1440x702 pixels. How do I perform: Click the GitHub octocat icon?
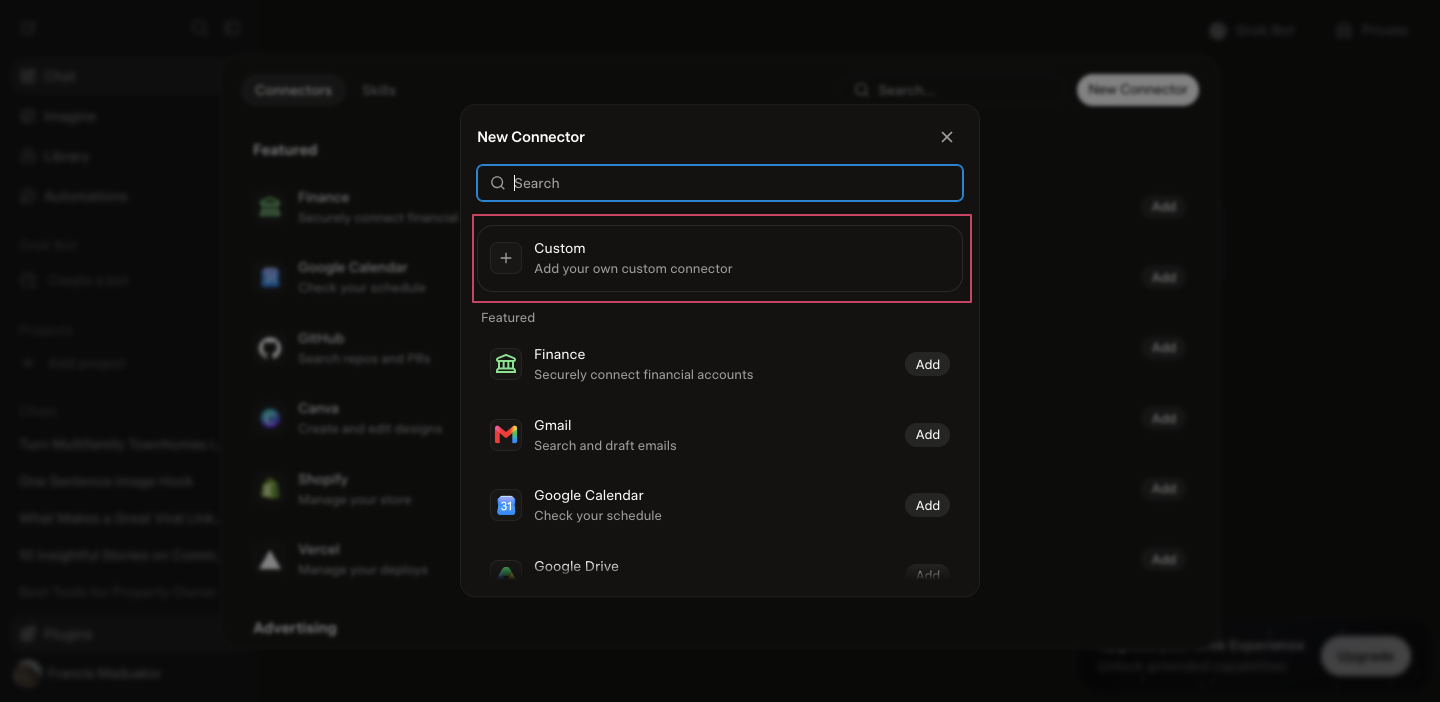coord(270,348)
